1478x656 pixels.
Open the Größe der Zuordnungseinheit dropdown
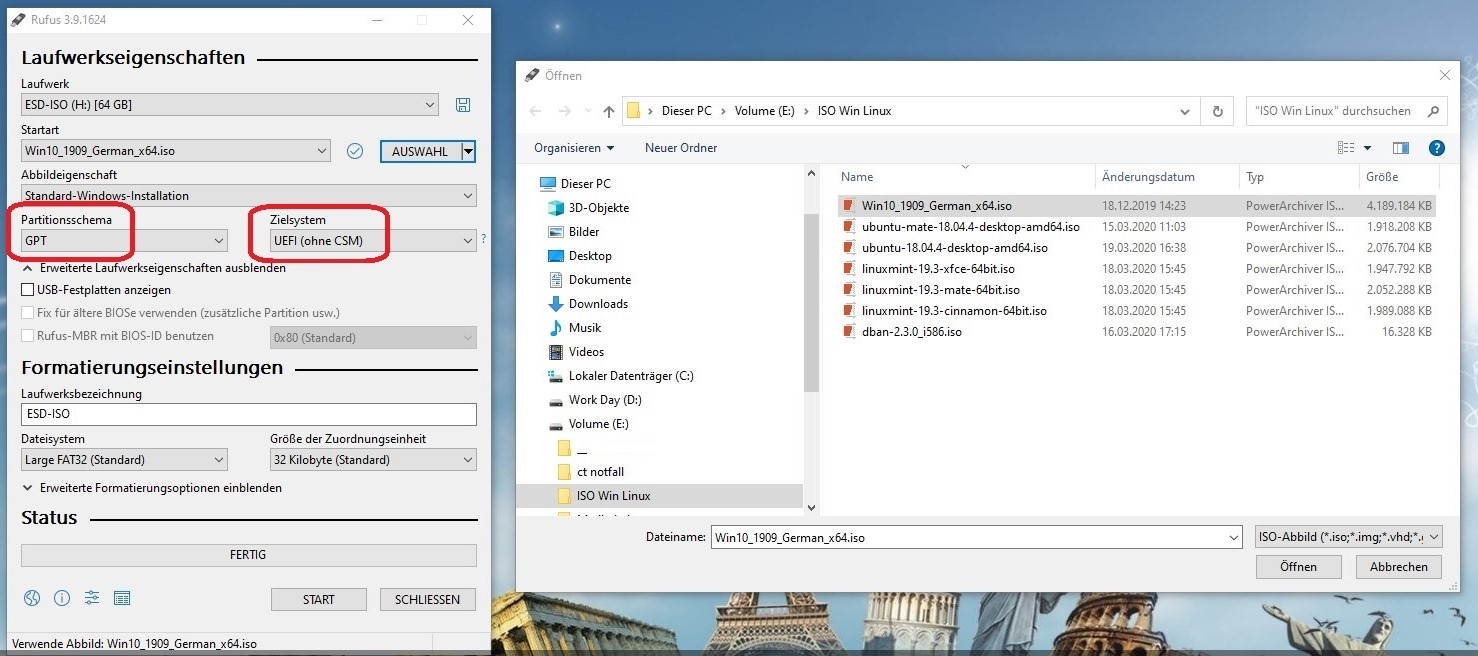coord(467,460)
